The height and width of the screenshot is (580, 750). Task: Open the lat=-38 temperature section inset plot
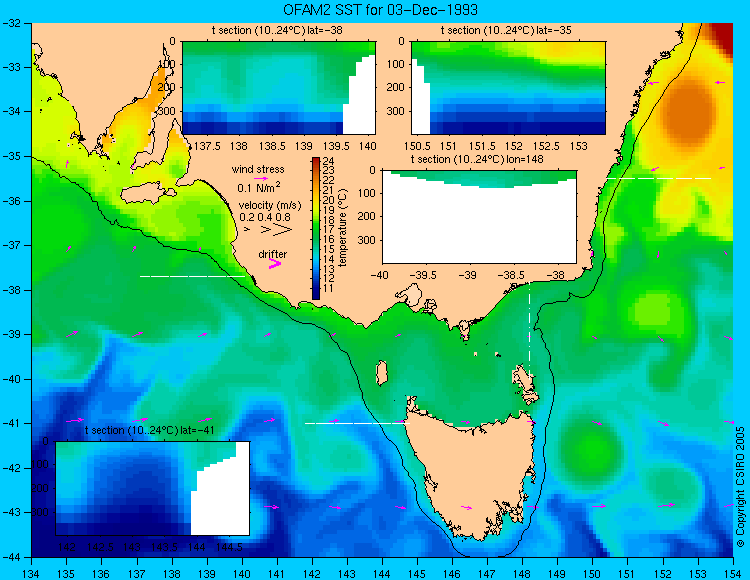point(279,88)
